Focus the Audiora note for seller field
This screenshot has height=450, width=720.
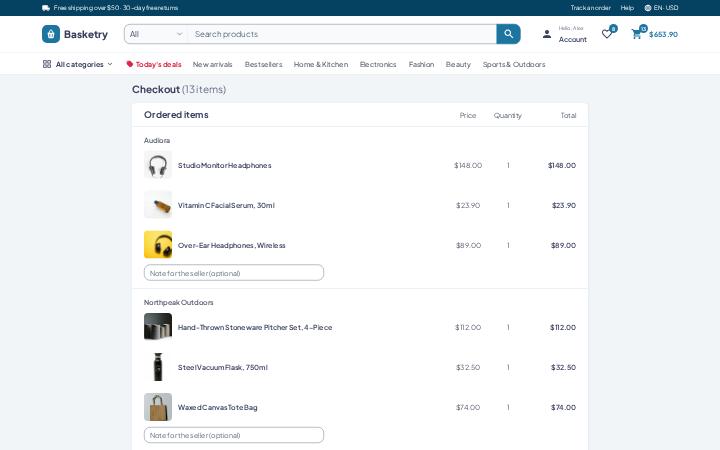(234, 273)
